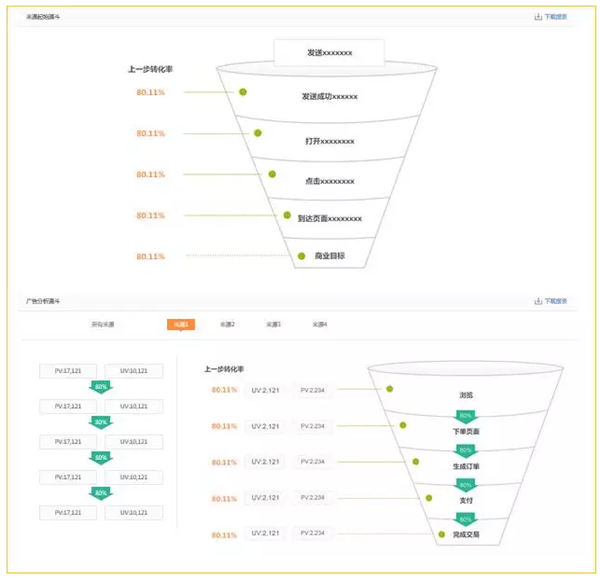The width and height of the screenshot is (600, 580).
Task: Click the topmost PV:17,121 box on the left
Action: click(68, 371)
